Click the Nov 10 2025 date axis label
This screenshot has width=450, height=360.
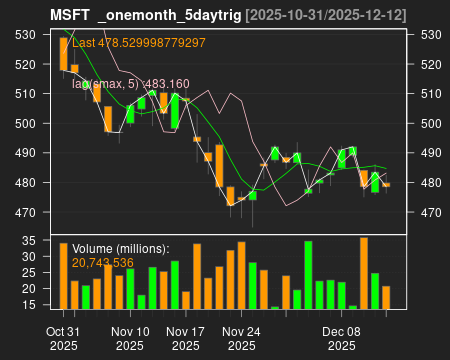coord(130,339)
